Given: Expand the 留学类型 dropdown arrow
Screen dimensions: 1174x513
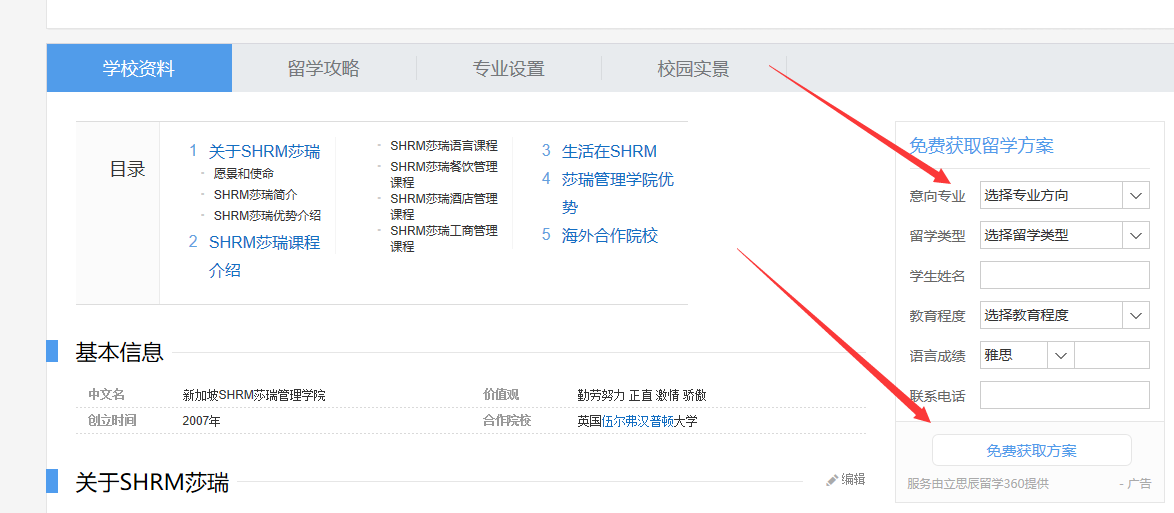Looking at the screenshot, I should tap(1136, 235).
